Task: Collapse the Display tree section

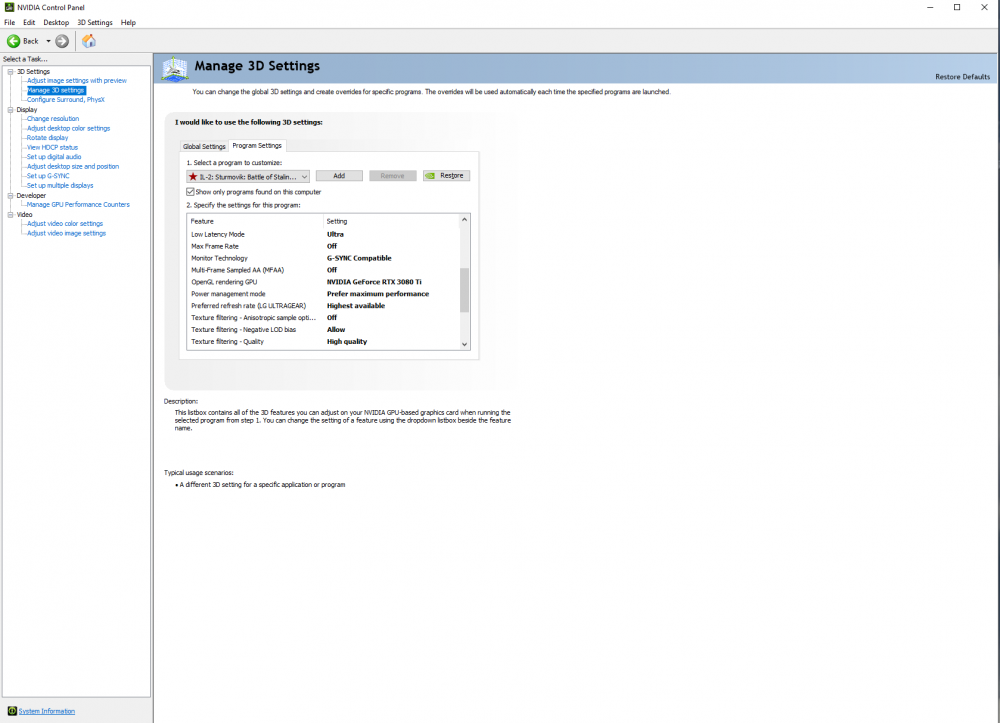Action: click(x=10, y=109)
